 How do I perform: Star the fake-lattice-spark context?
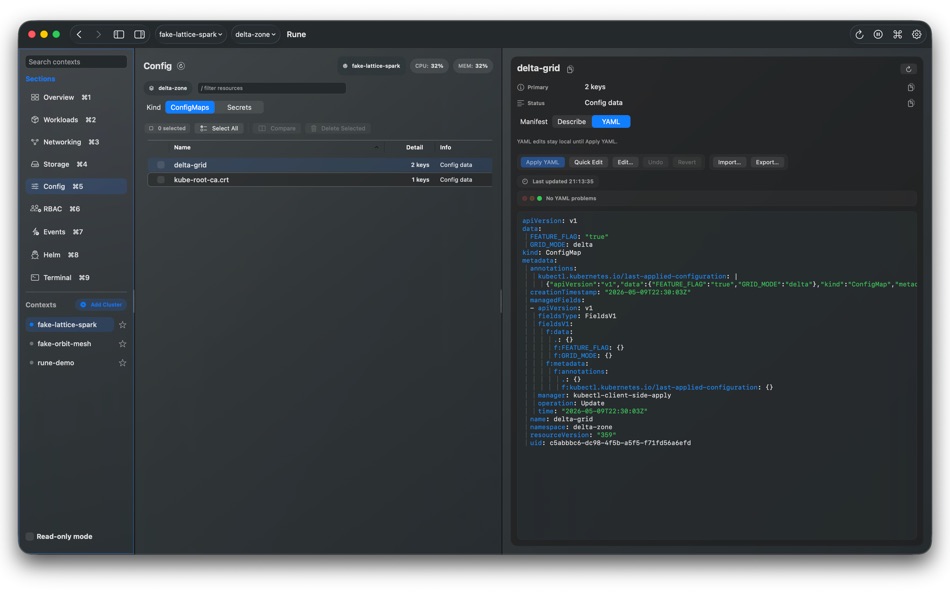point(122,325)
